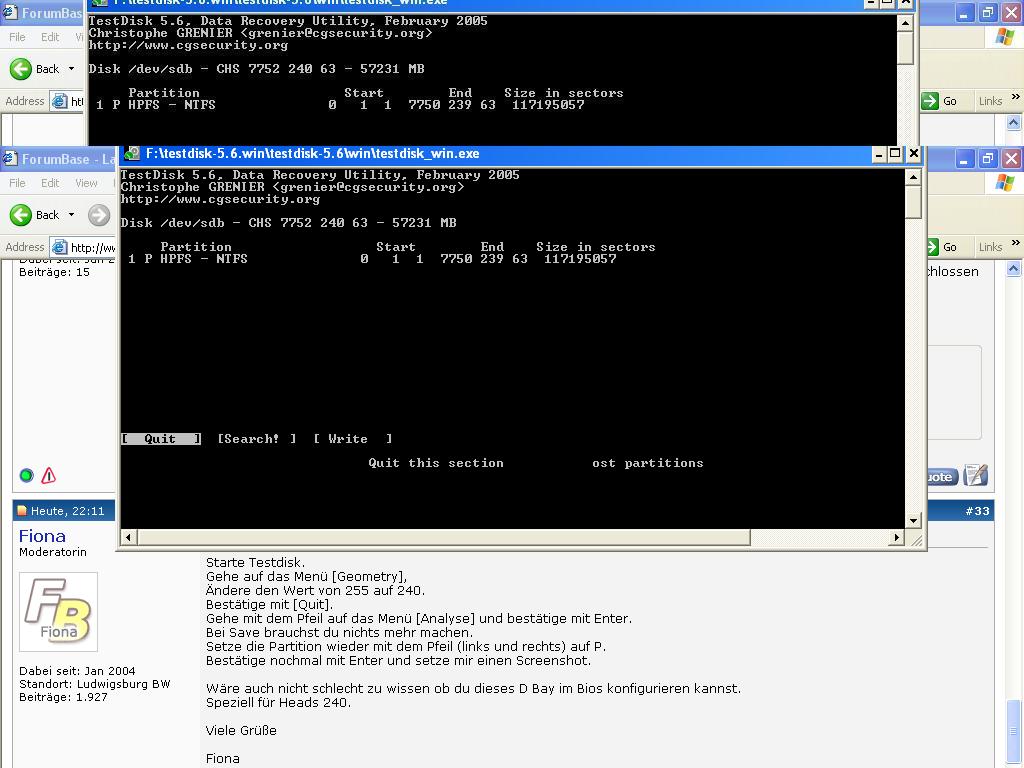
Task: Open Edit menu in the upper ForumBase browser
Action: tap(50, 37)
